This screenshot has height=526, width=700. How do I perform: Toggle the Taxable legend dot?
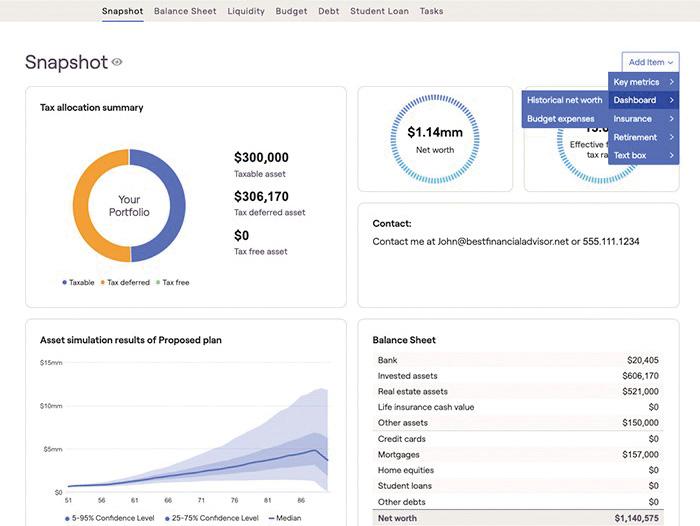(x=65, y=282)
